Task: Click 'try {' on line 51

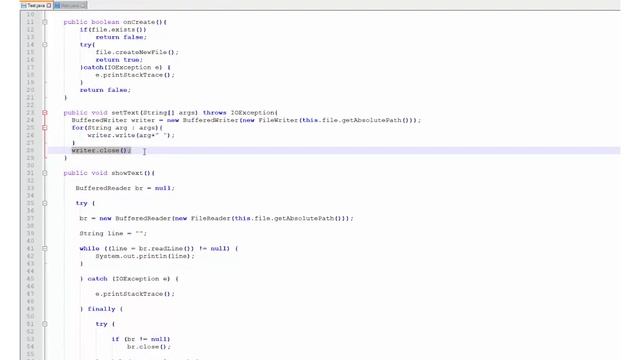Action: click(x=105, y=324)
